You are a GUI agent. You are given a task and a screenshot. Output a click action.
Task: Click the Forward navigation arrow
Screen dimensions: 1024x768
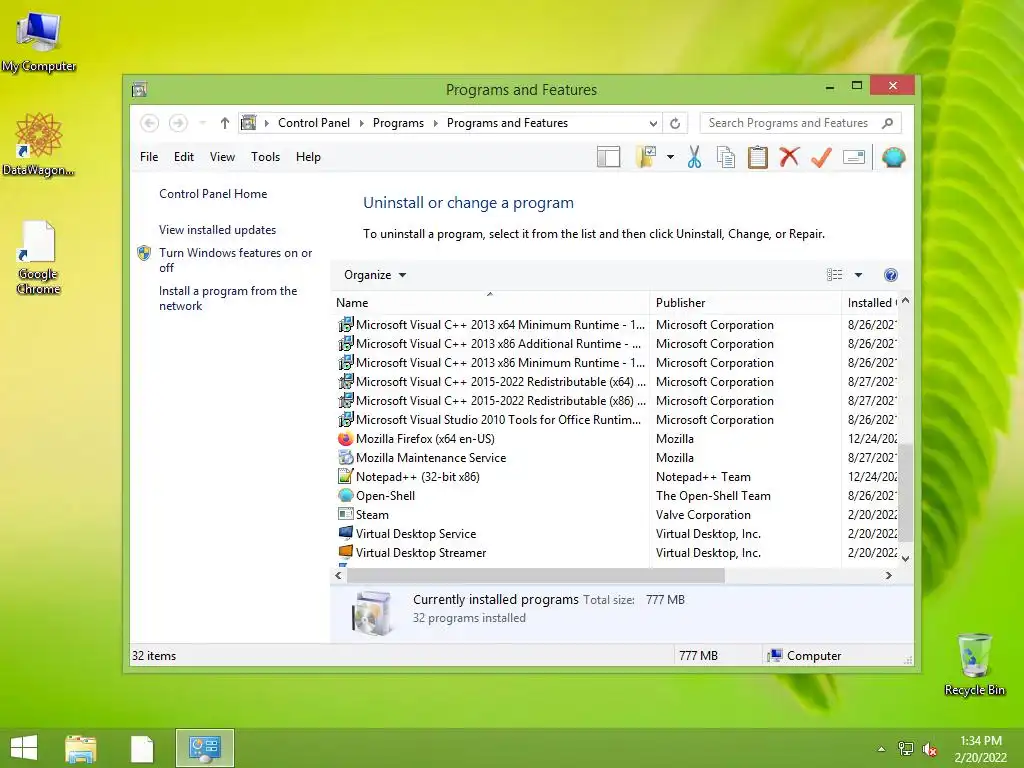(x=178, y=123)
